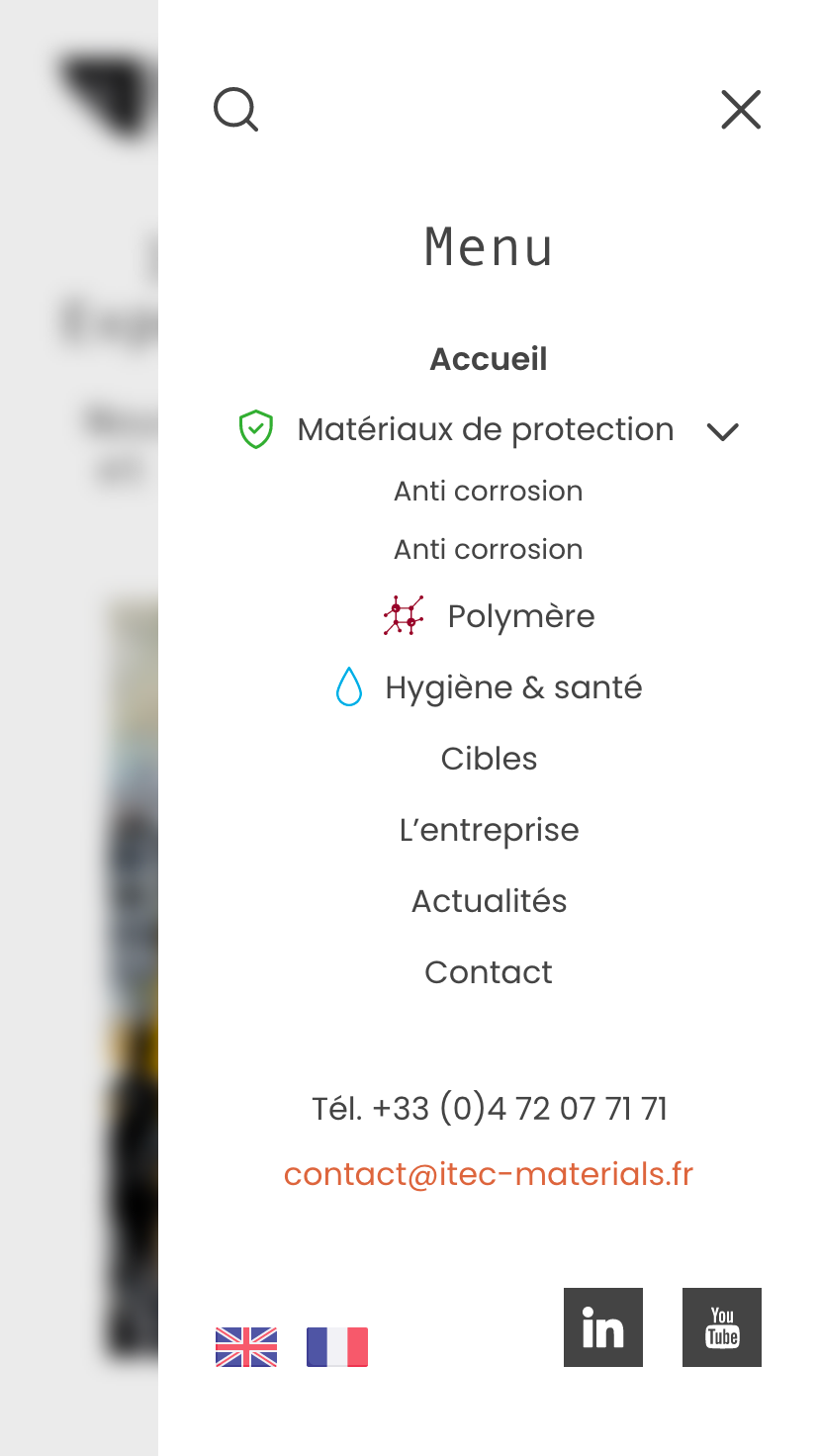Open the L'entreprise page
The height and width of the screenshot is (1456, 819).
coord(489,830)
